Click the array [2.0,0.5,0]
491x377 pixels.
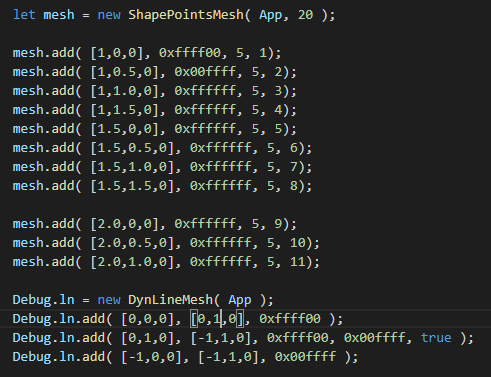132,243
